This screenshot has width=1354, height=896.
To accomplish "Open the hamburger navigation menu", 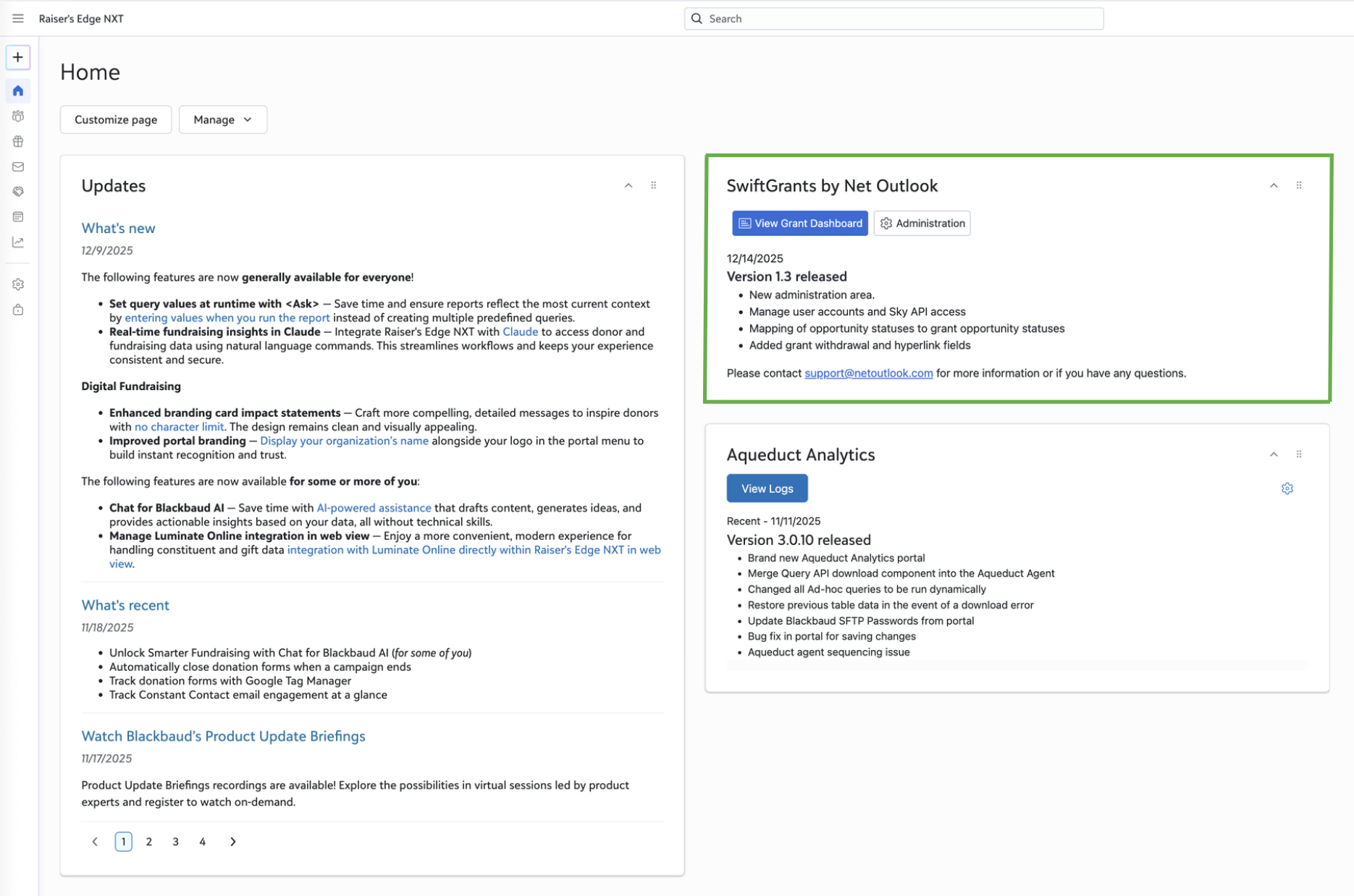I will 18,19.
